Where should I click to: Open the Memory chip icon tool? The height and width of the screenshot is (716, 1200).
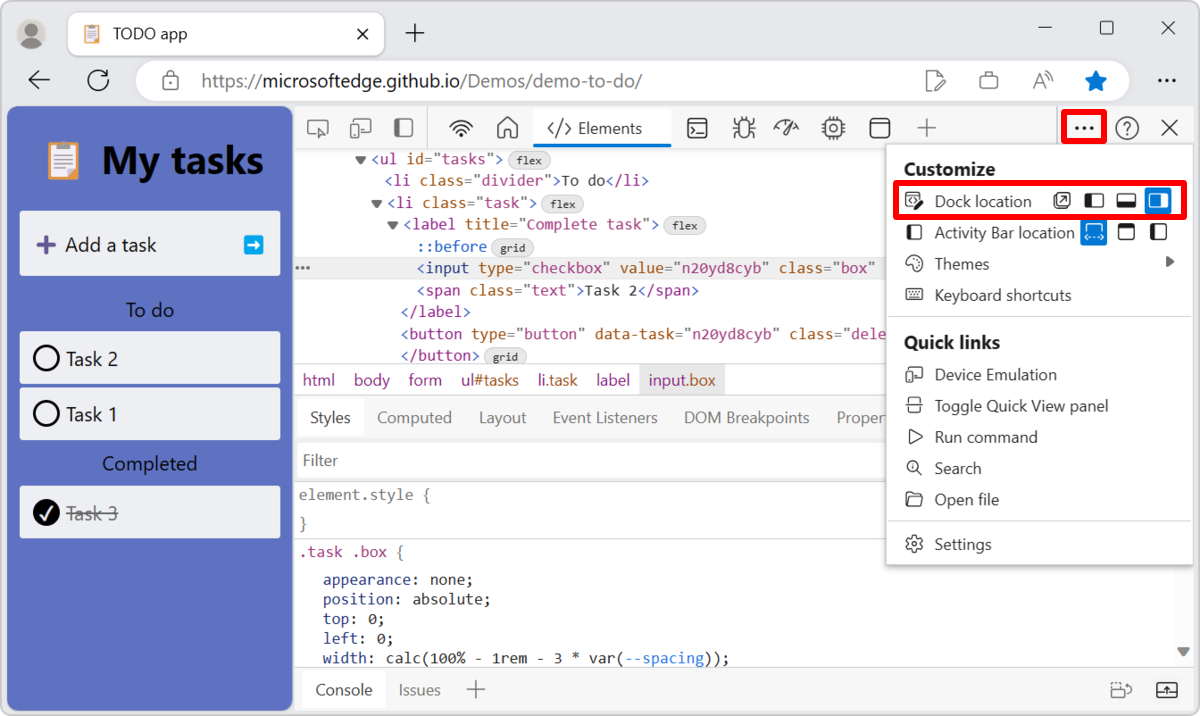tap(833, 128)
